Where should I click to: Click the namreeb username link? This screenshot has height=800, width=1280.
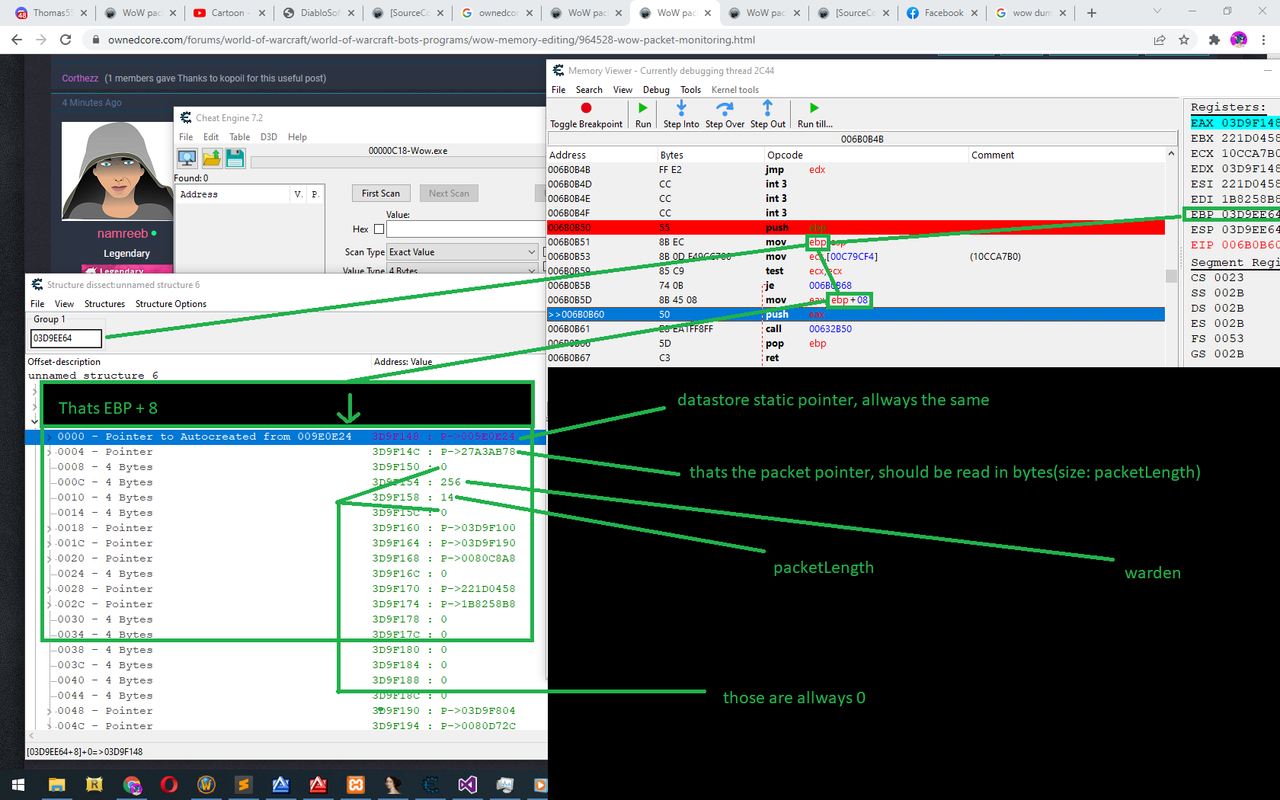(120, 233)
